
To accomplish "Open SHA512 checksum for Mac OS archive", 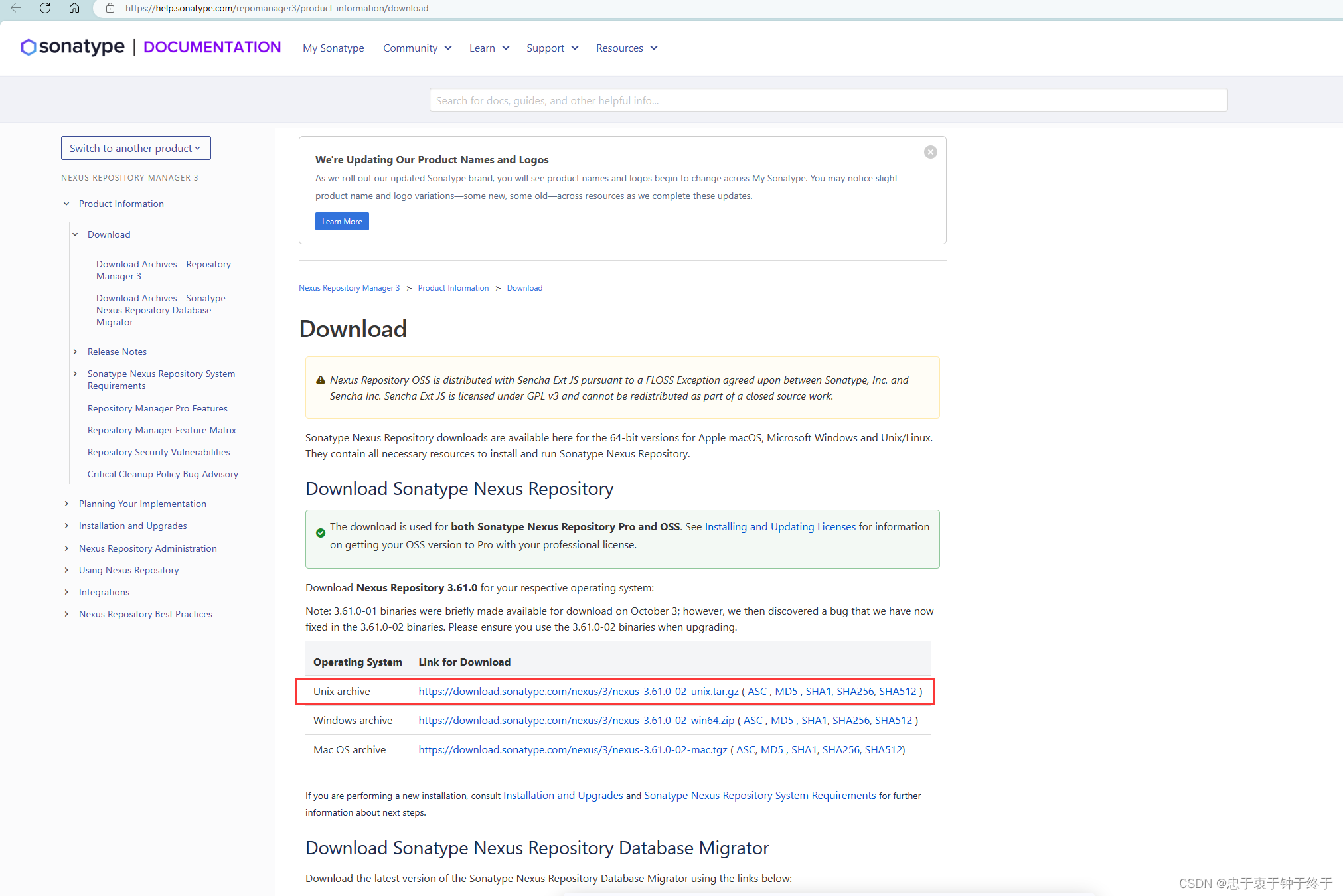I will click(884, 749).
